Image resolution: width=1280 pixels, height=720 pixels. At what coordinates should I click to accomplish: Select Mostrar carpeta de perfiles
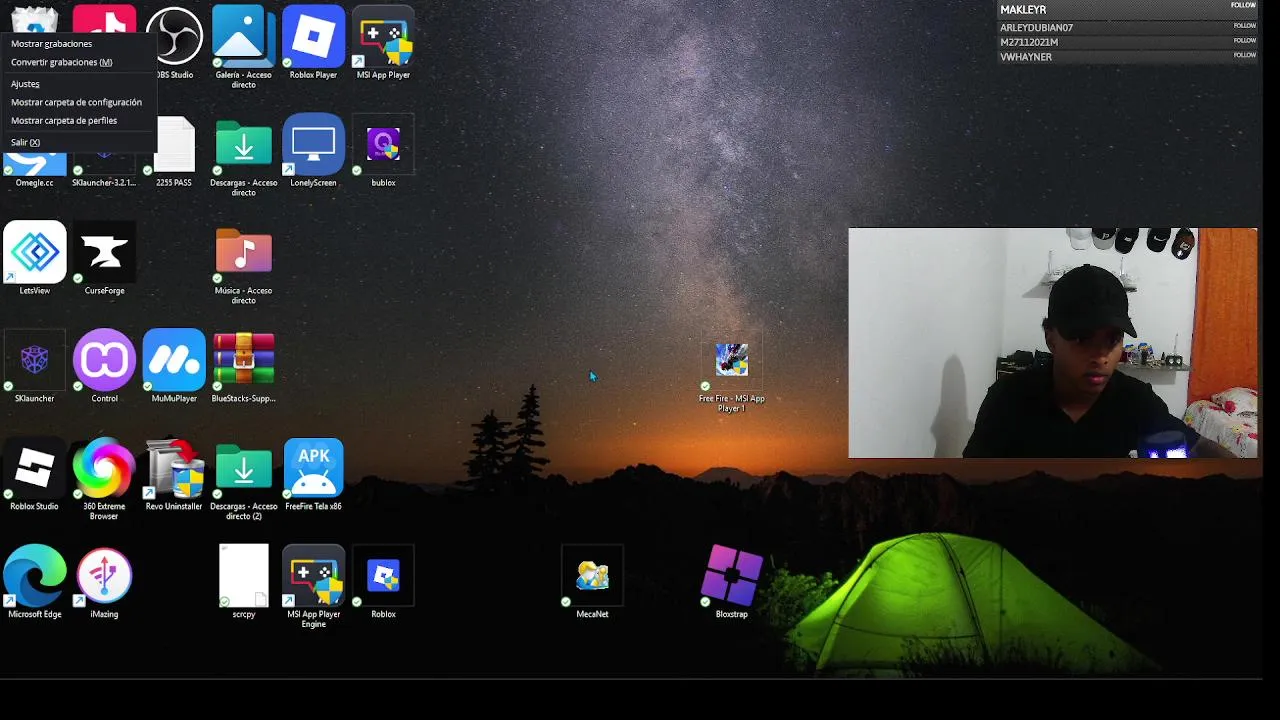coord(64,120)
